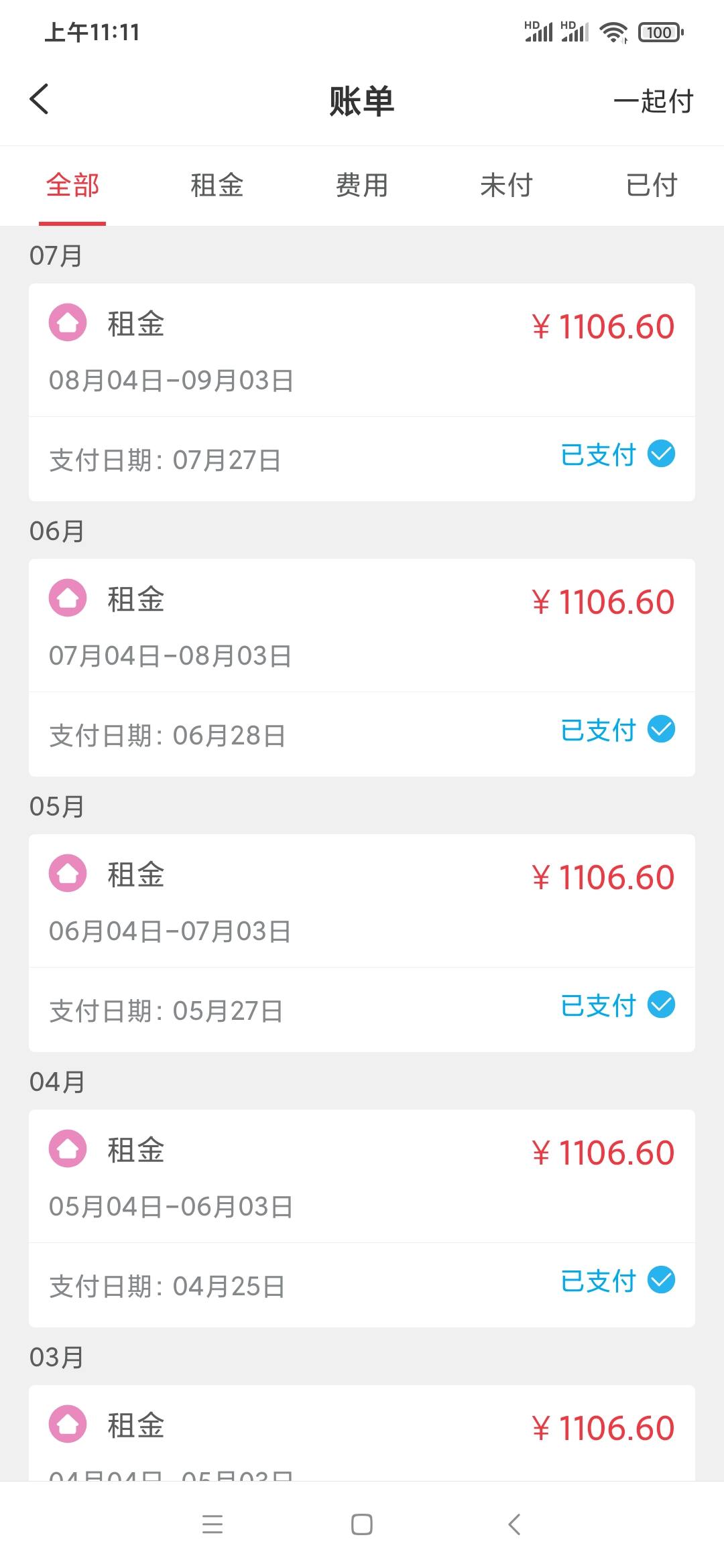Switch to the 租金 tab
Viewport: 724px width, 1568px height.
click(217, 186)
